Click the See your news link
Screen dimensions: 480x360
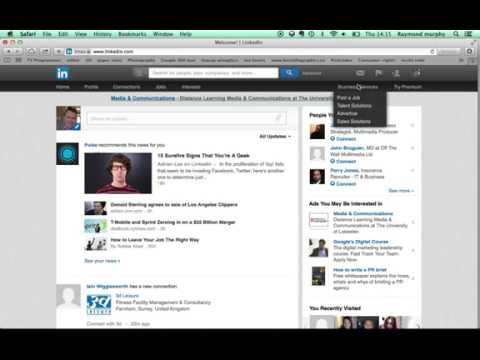pyautogui.click(x=102, y=261)
